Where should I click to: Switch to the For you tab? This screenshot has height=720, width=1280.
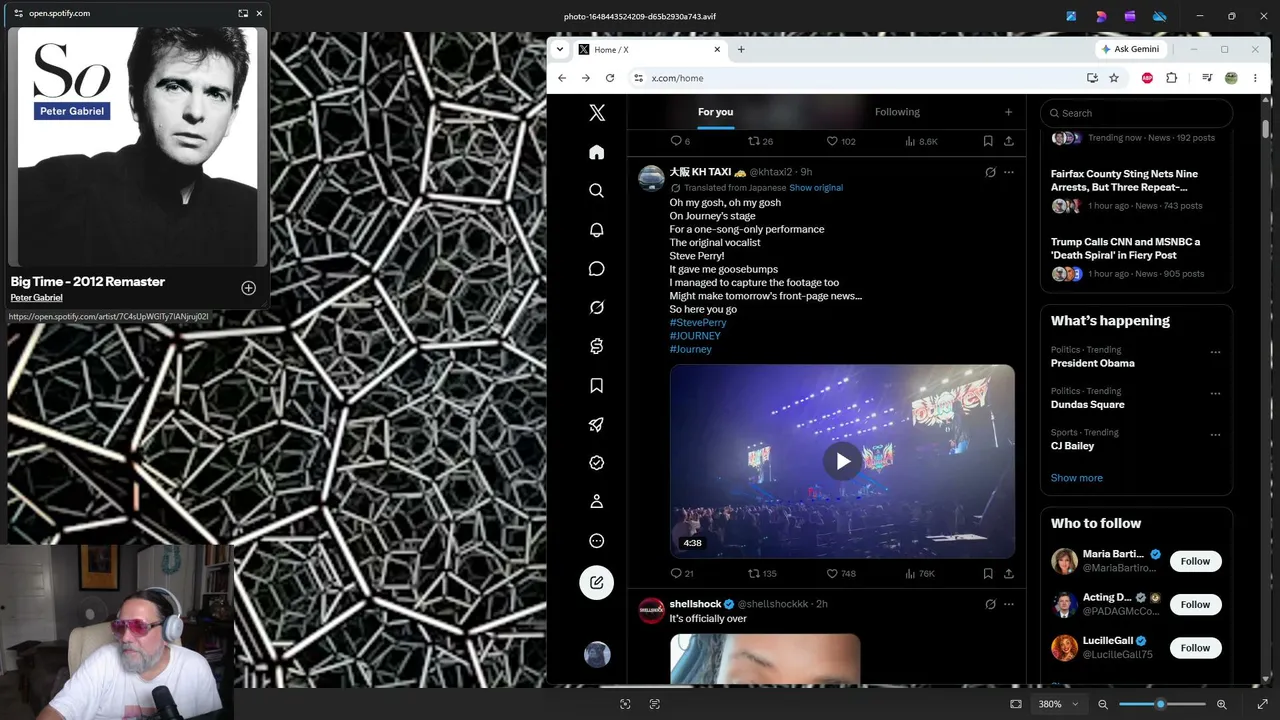pos(715,112)
